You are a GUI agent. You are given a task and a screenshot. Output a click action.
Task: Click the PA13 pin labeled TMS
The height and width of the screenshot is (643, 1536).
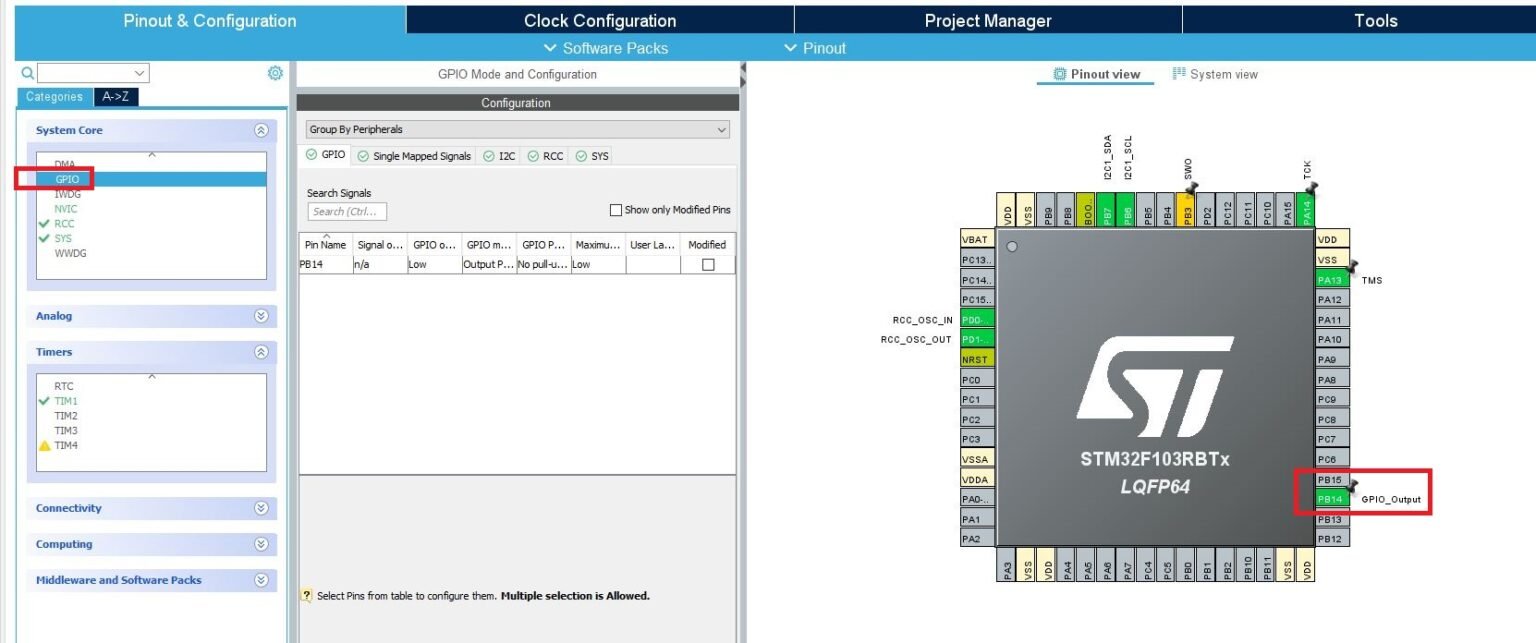[1330, 280]
